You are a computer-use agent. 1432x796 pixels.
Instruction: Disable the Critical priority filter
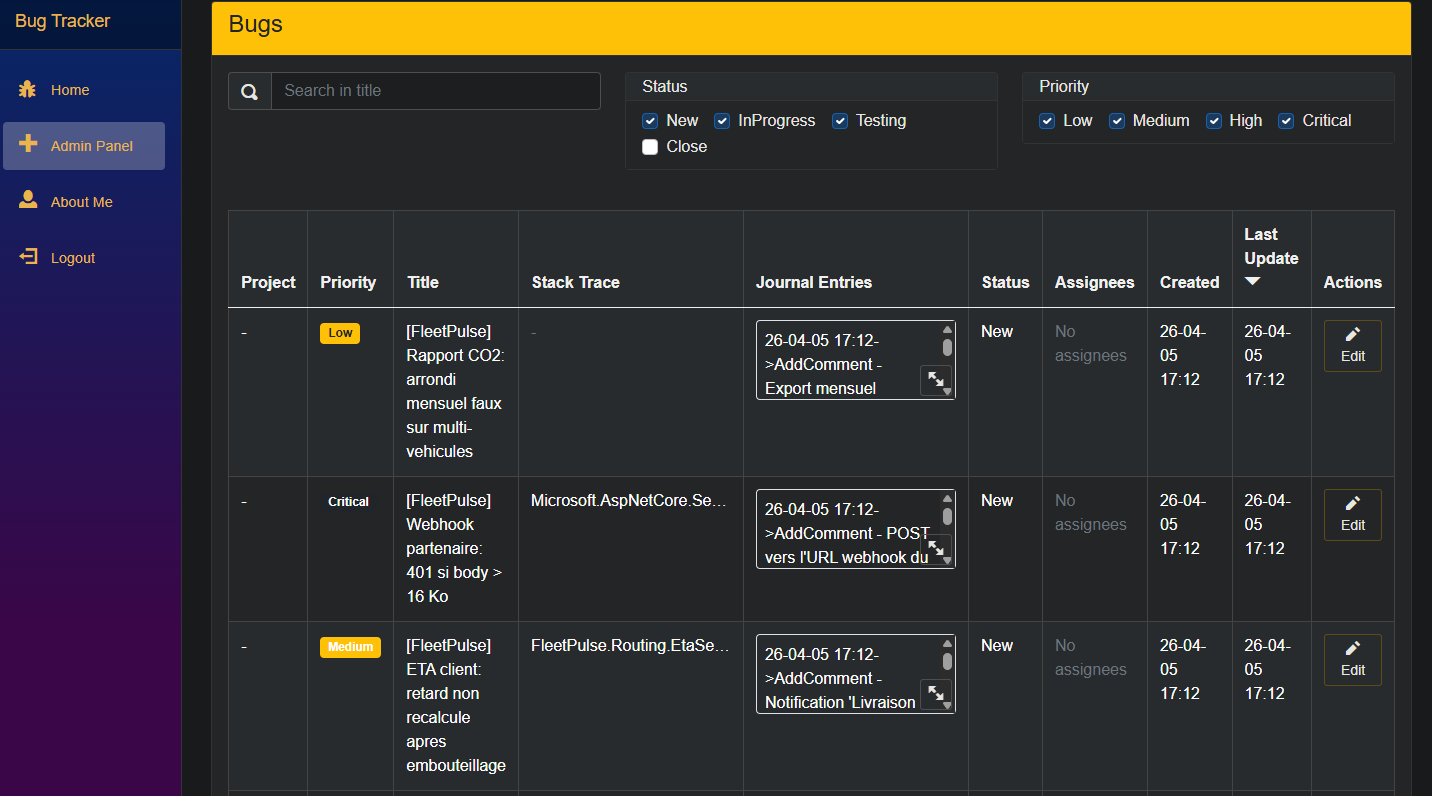click(1287, 121)
